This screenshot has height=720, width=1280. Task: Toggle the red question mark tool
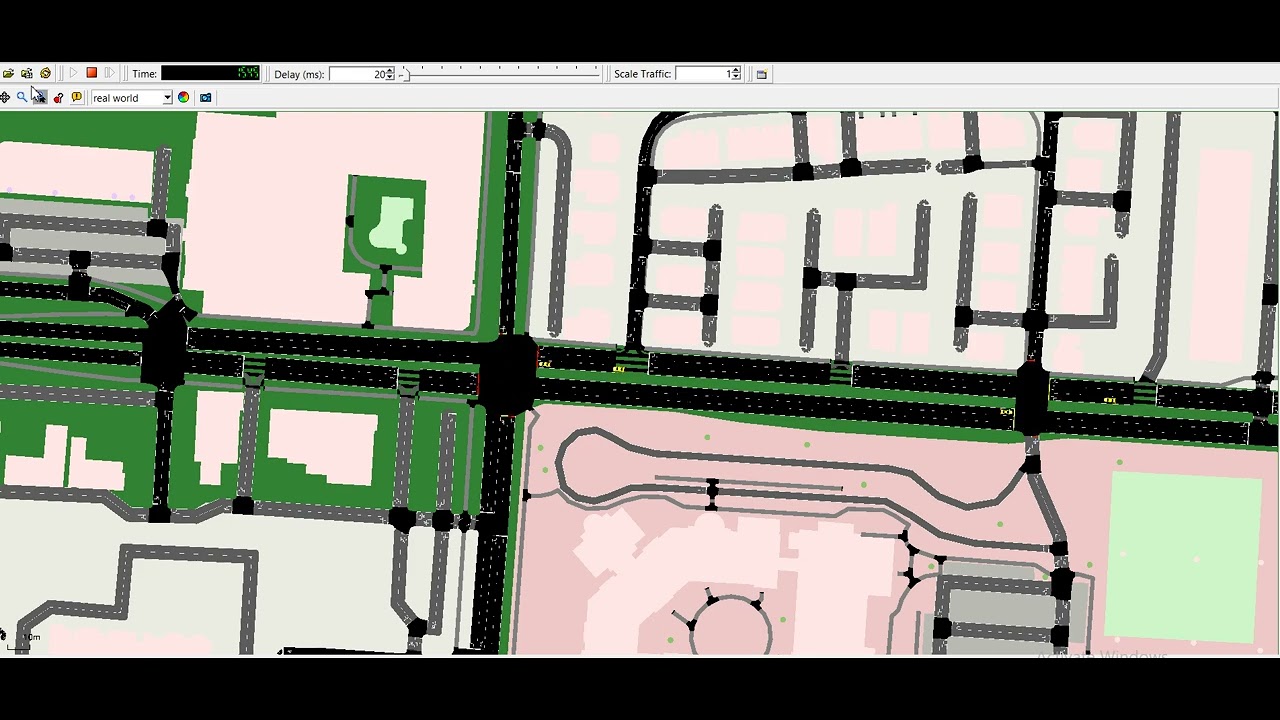pyautogui.click(x=58, y=98)
